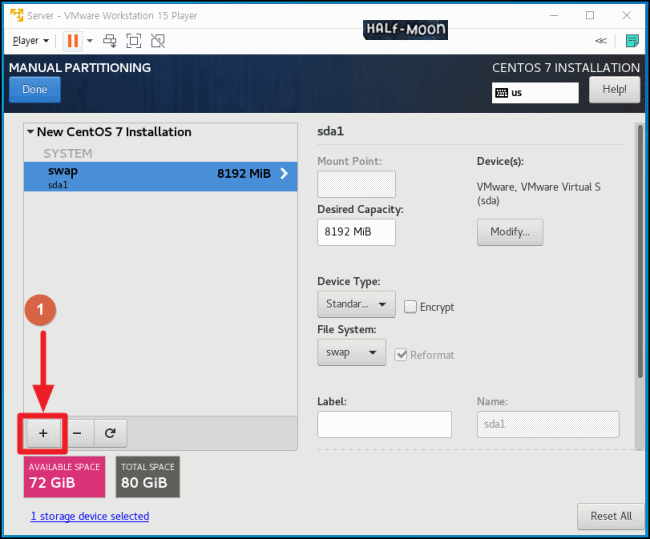Click the Modify... devices button
650x539 pixels.
[x=510, y=232]
